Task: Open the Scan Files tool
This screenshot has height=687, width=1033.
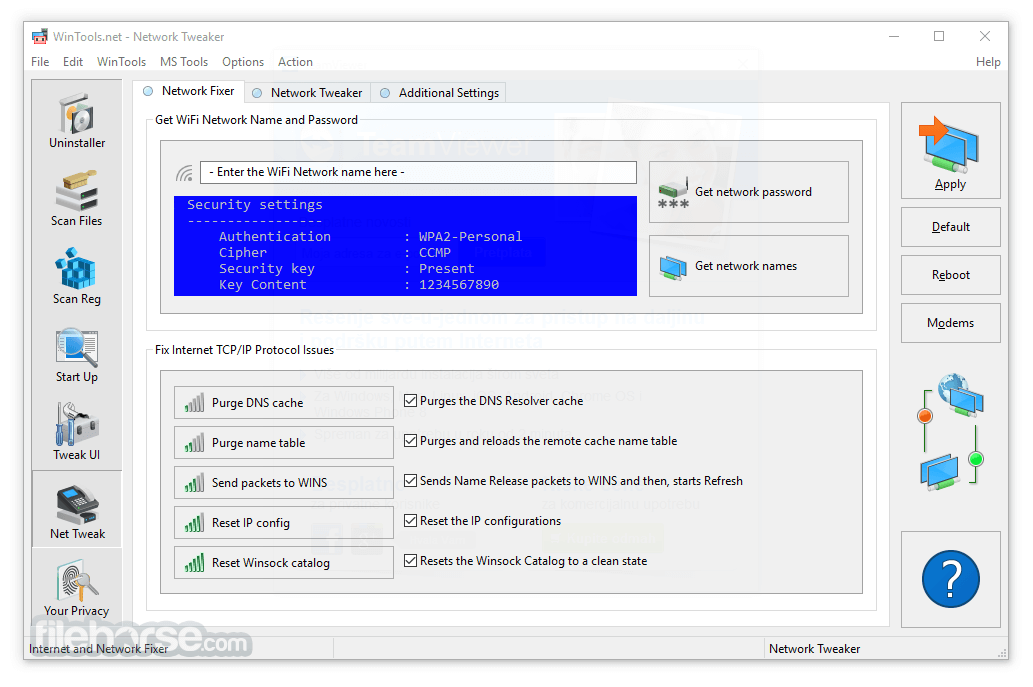Action: (76, 199)
